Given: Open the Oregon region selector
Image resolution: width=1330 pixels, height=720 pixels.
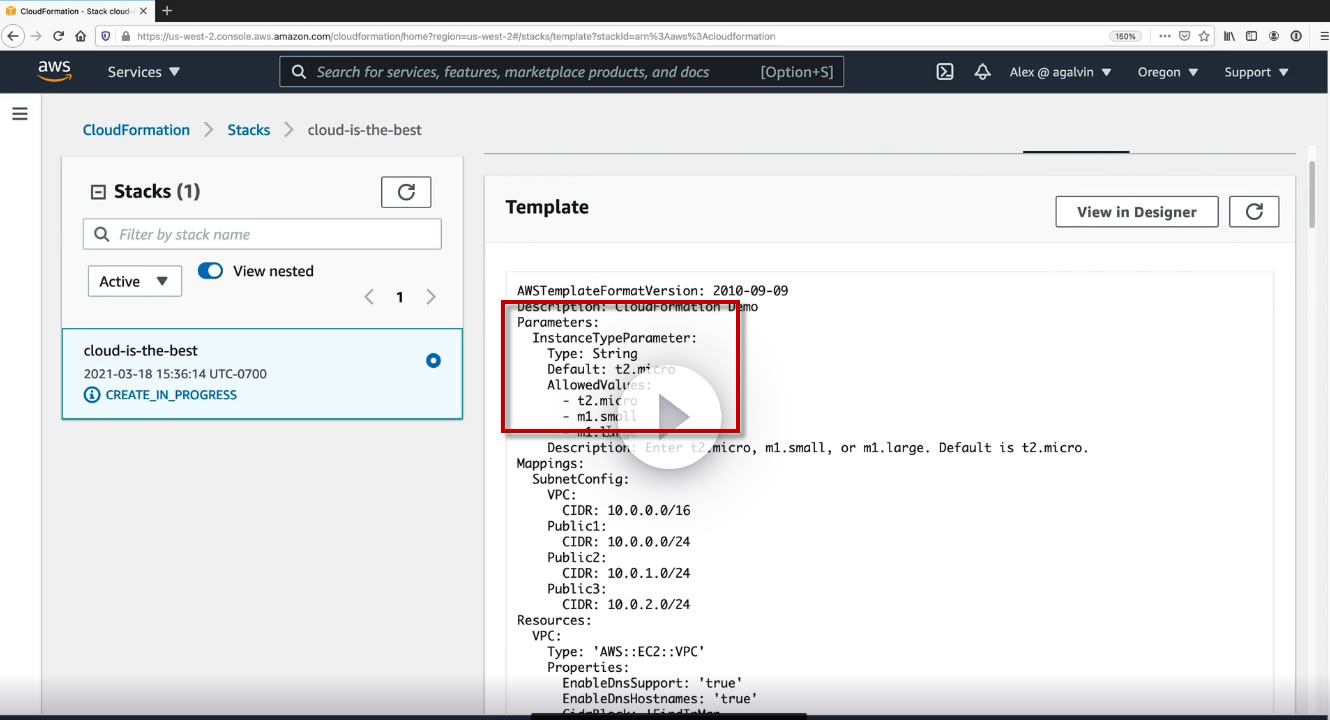Looking at the screenshot, I should tap(1168, 72).
